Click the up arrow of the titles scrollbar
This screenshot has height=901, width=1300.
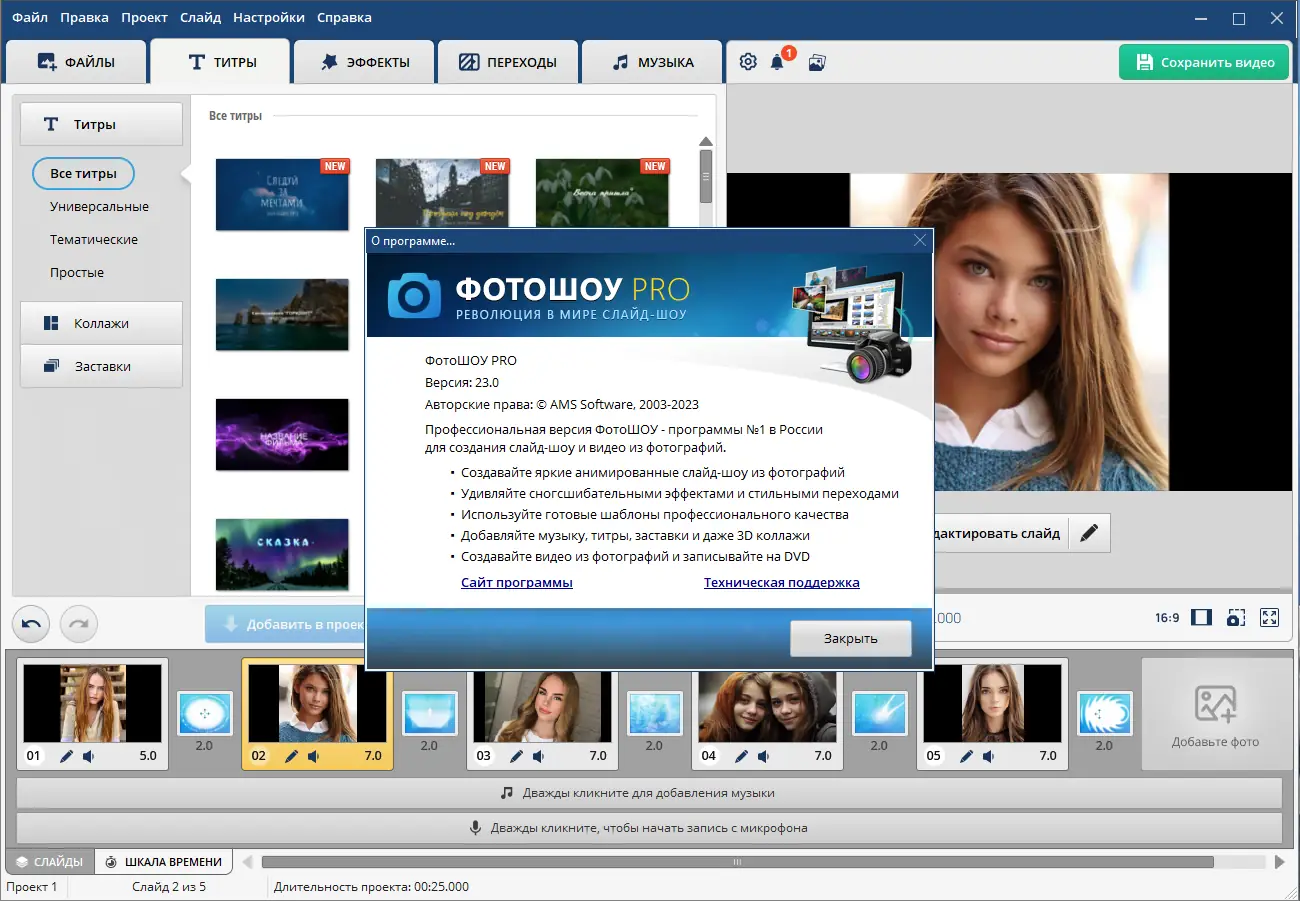(x=706, y=141)
